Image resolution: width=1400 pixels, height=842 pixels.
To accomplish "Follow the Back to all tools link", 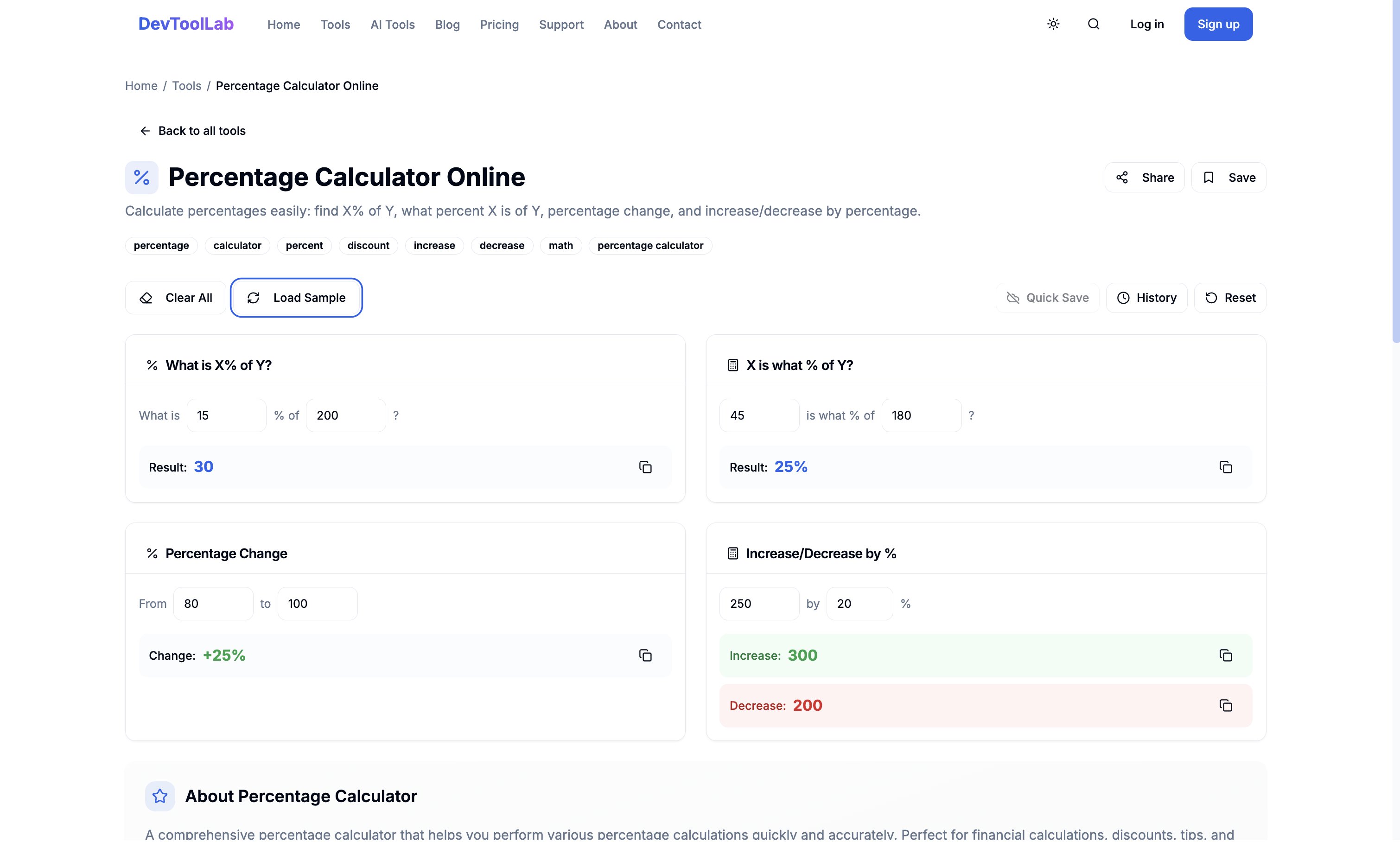I will [192, 131].
